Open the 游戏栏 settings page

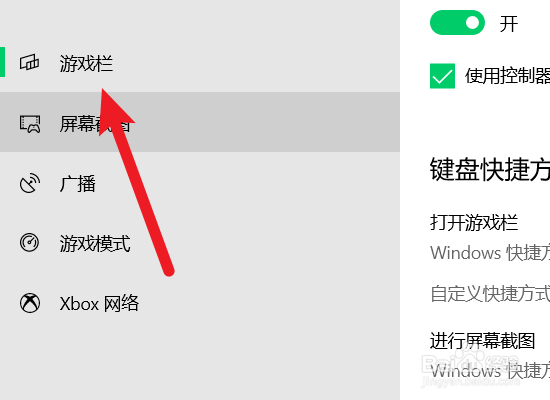pyautogui.click(x=200, y=63)
